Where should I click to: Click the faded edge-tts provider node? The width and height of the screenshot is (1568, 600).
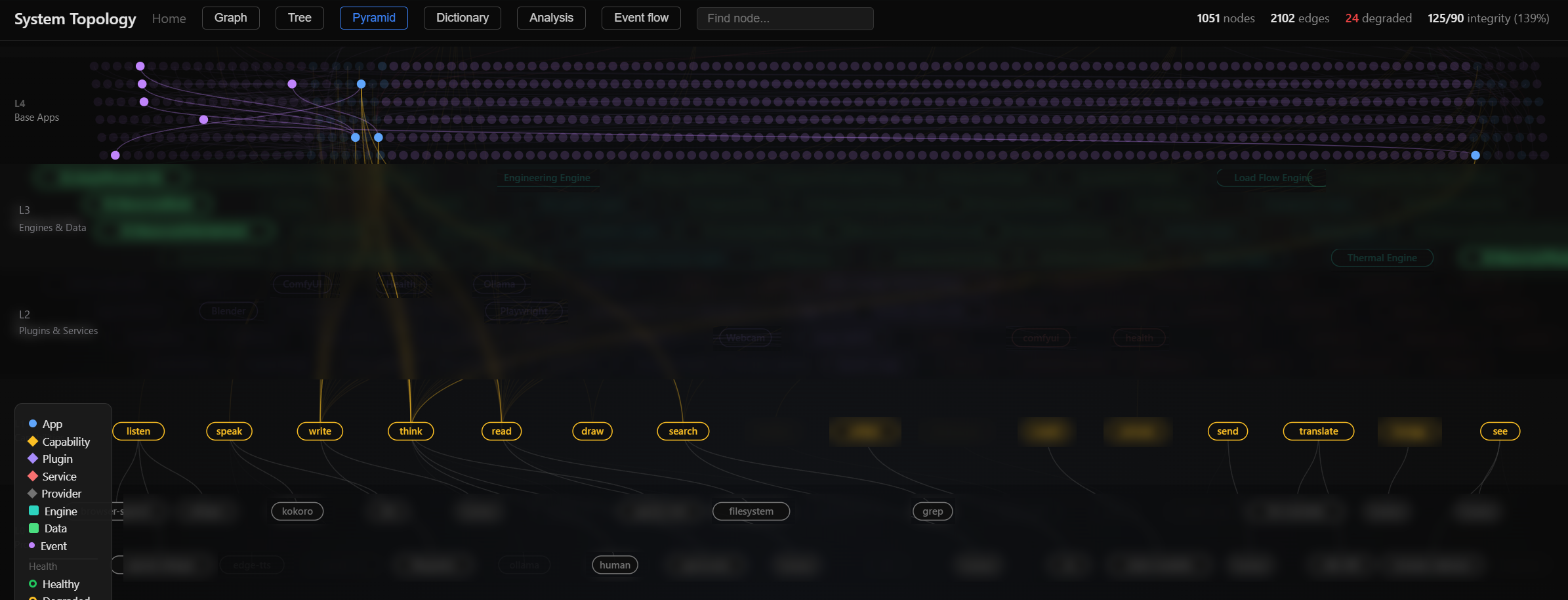(252, 565)
